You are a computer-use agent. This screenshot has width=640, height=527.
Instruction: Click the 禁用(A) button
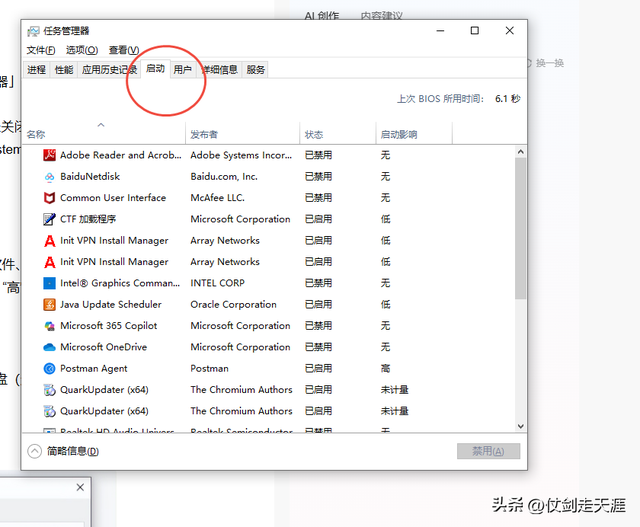pyautogui.click(x=488, y=451)
